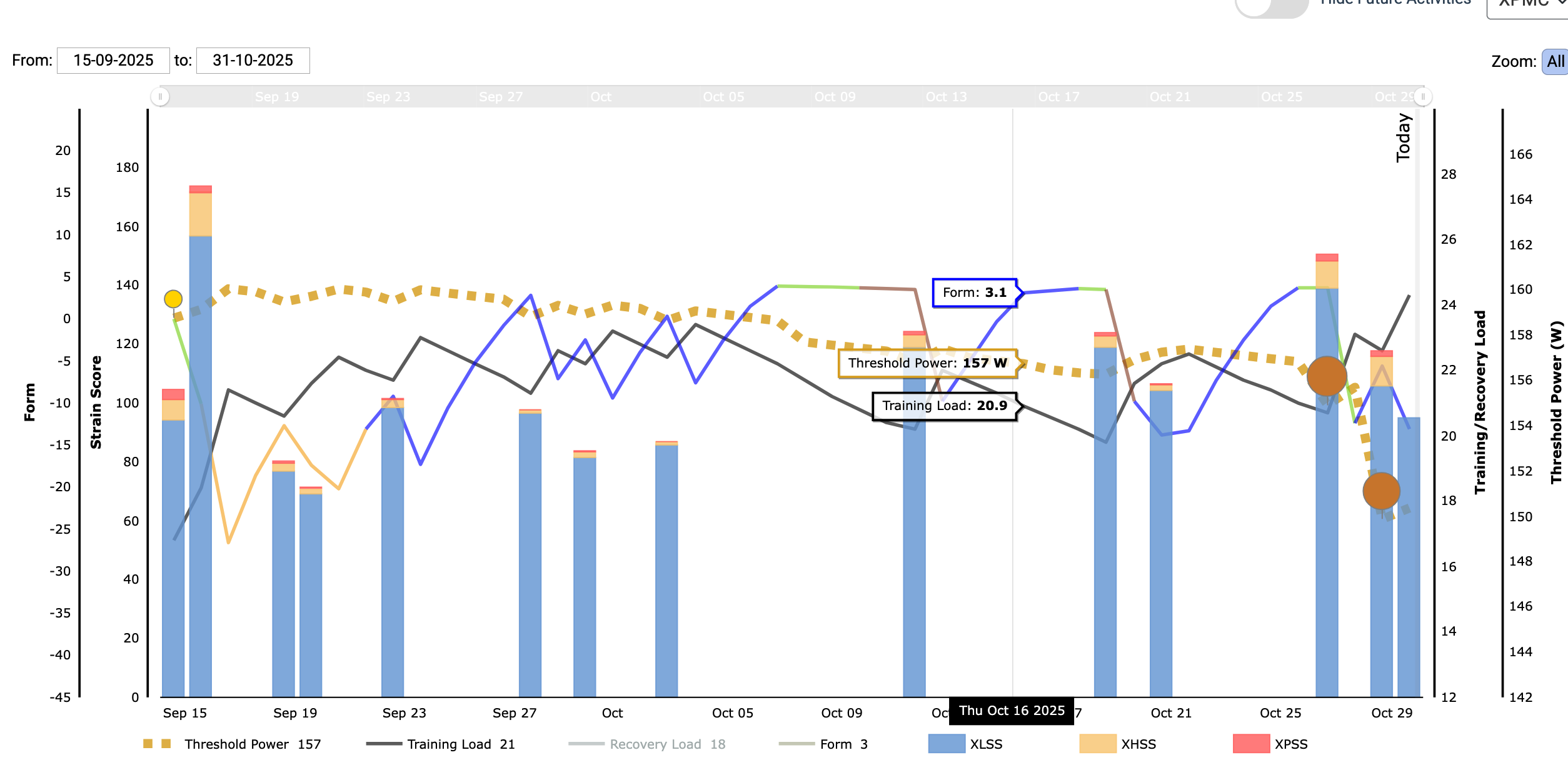The width and height of the screenshot is (1568, 775).
Task: Click the lower orange circle marker near Oct 29
Action: (1381, 491)
